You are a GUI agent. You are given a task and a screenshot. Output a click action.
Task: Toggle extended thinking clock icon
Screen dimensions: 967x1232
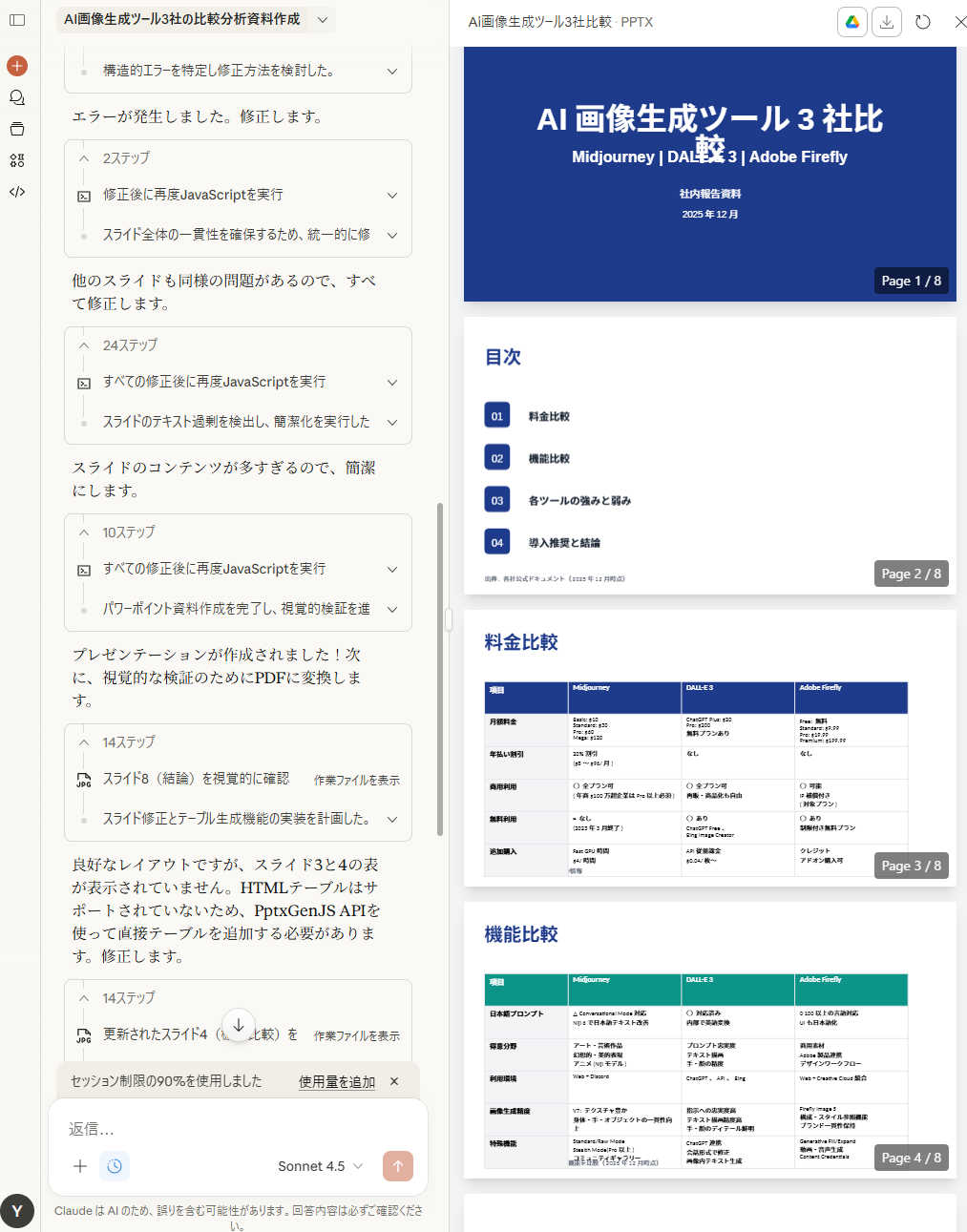(115, 1166)
